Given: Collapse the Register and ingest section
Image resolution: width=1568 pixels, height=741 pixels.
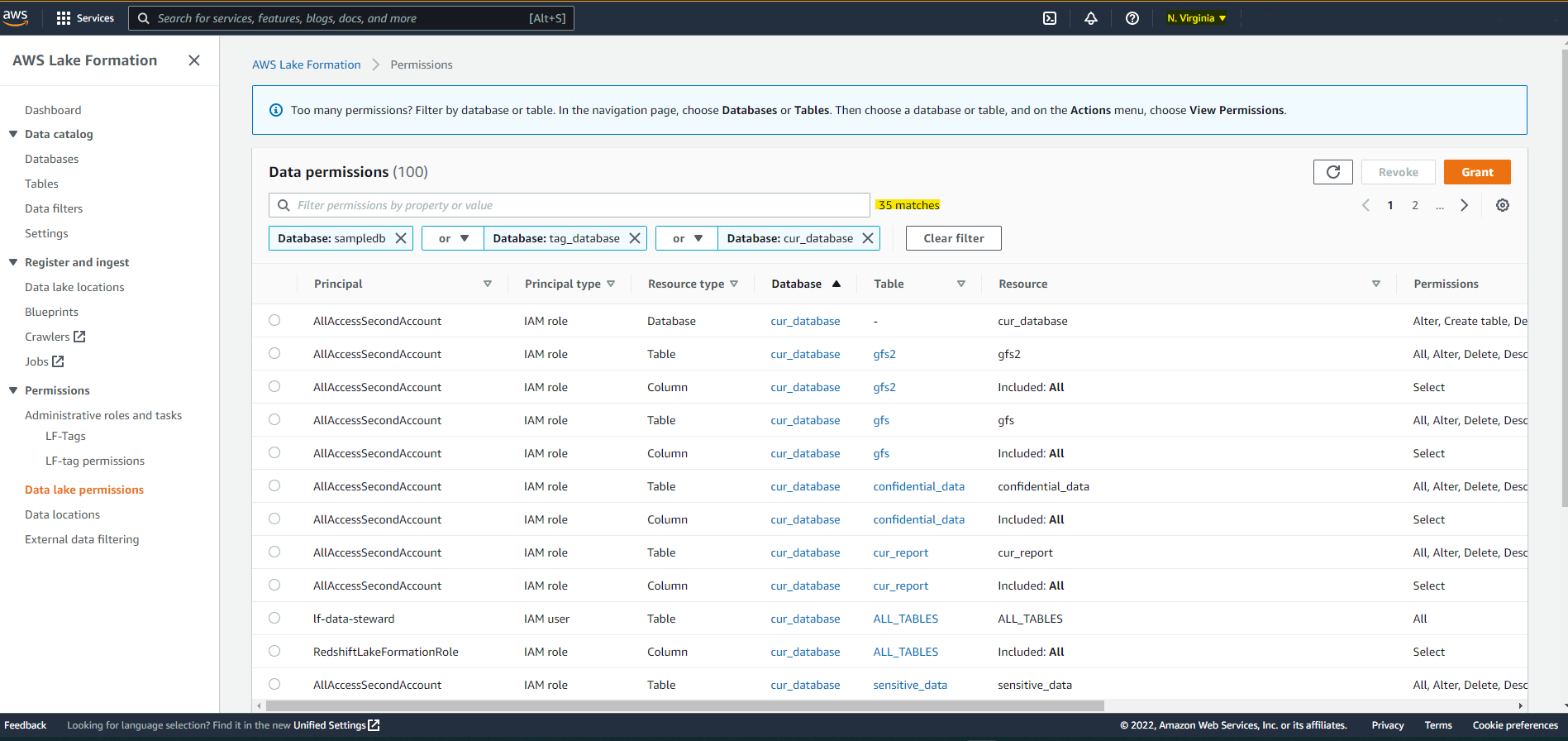Looking at the screenshot, I should (13, 262).
